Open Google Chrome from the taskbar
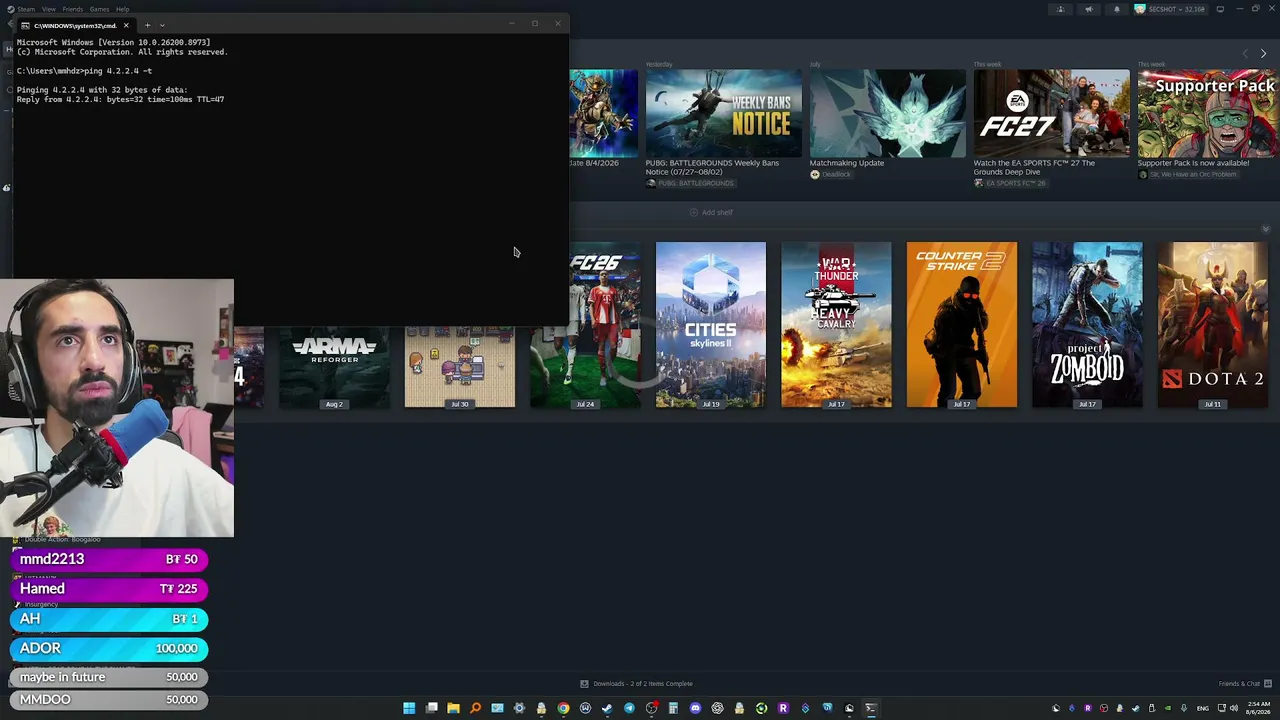1280x720 pixels. pos(563,708)
